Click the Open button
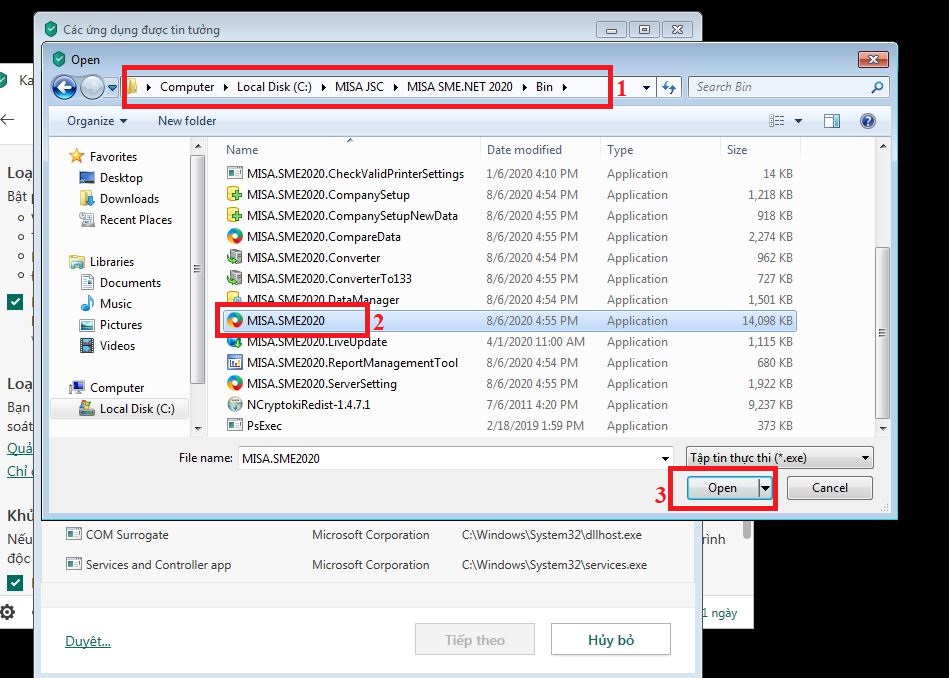 coord(723,488)
